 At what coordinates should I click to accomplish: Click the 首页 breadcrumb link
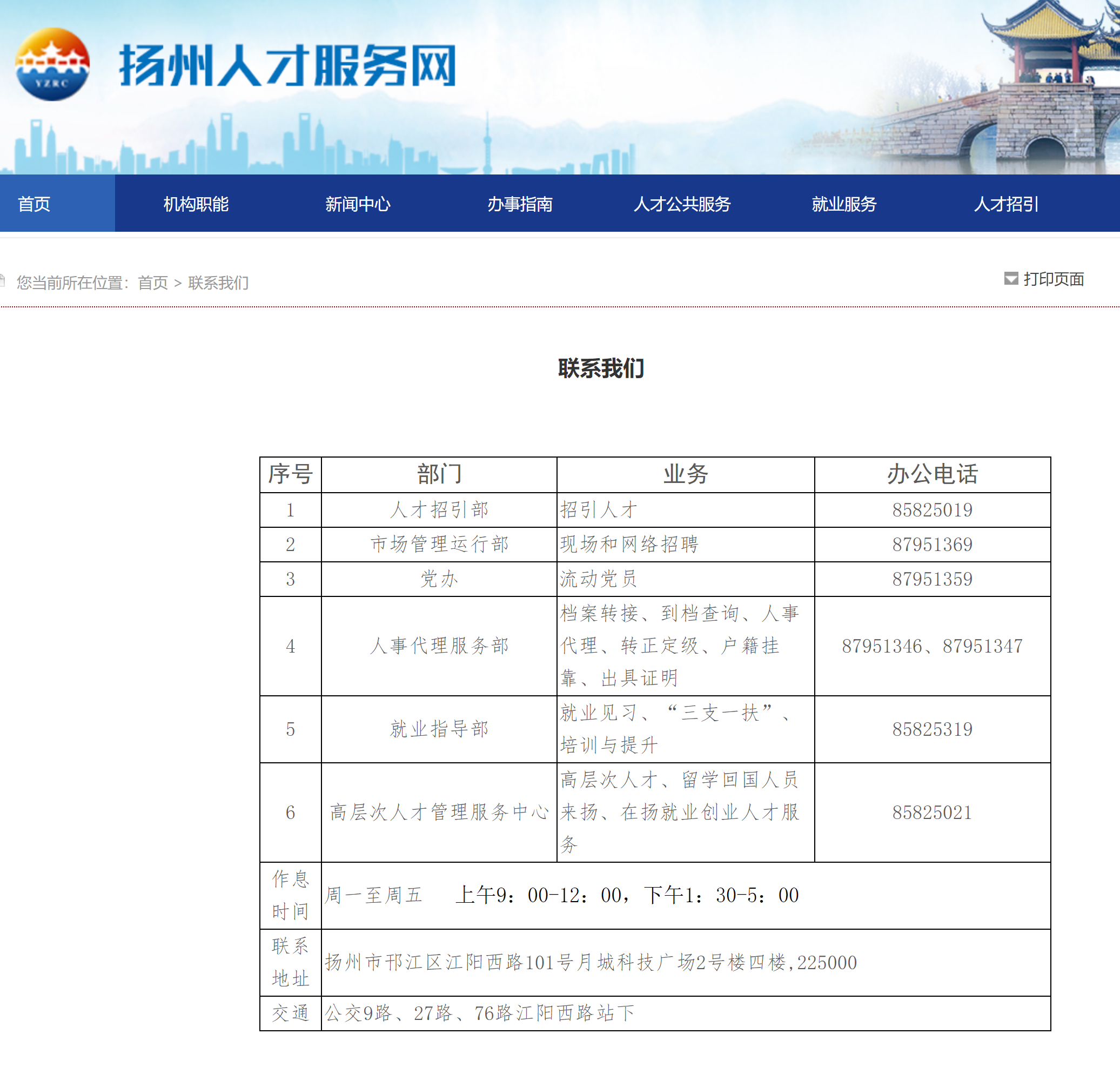(x=152, y=283)
